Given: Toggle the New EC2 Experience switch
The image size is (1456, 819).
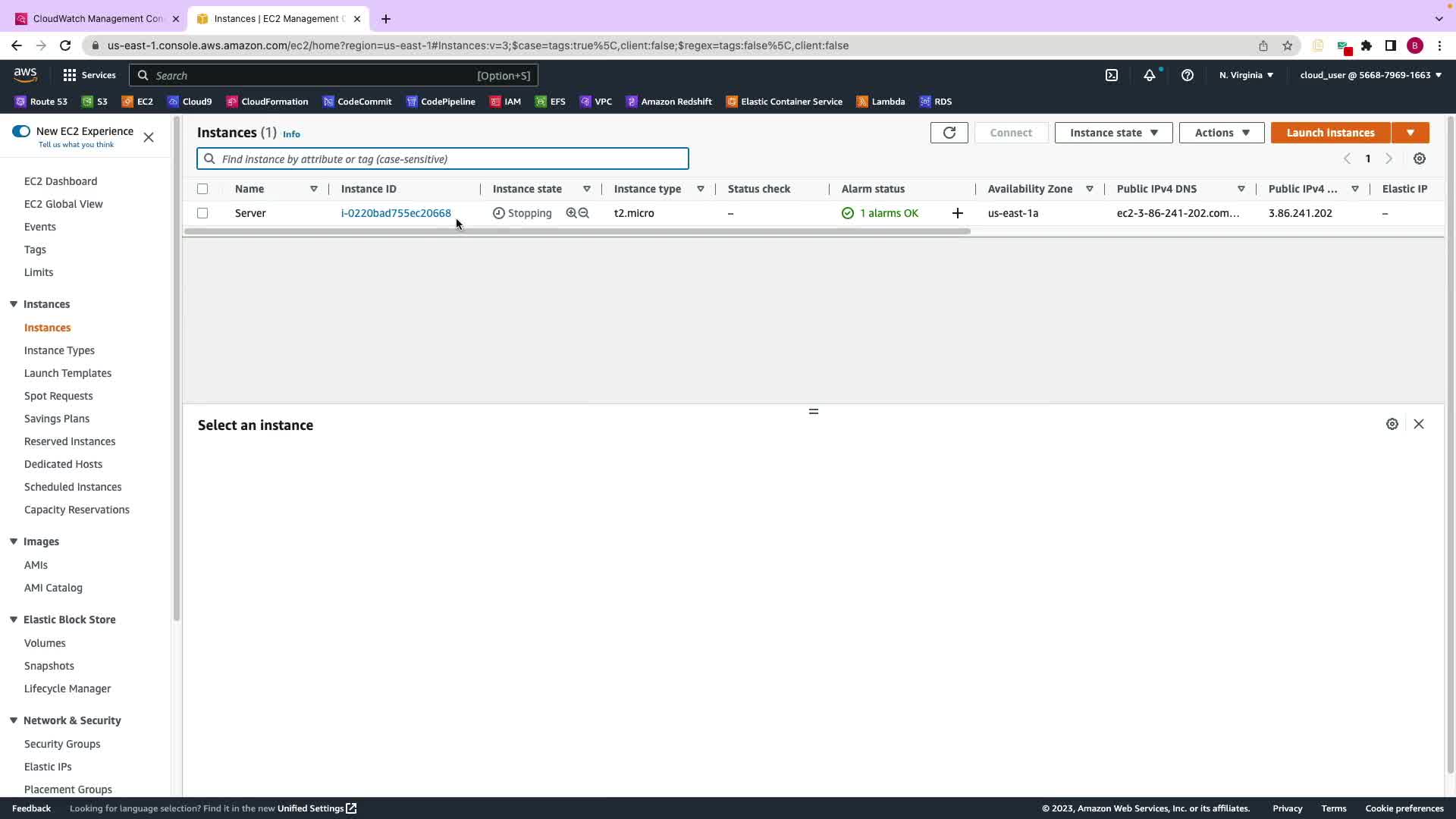Looking at the screenshot, I should coord(21,131).
